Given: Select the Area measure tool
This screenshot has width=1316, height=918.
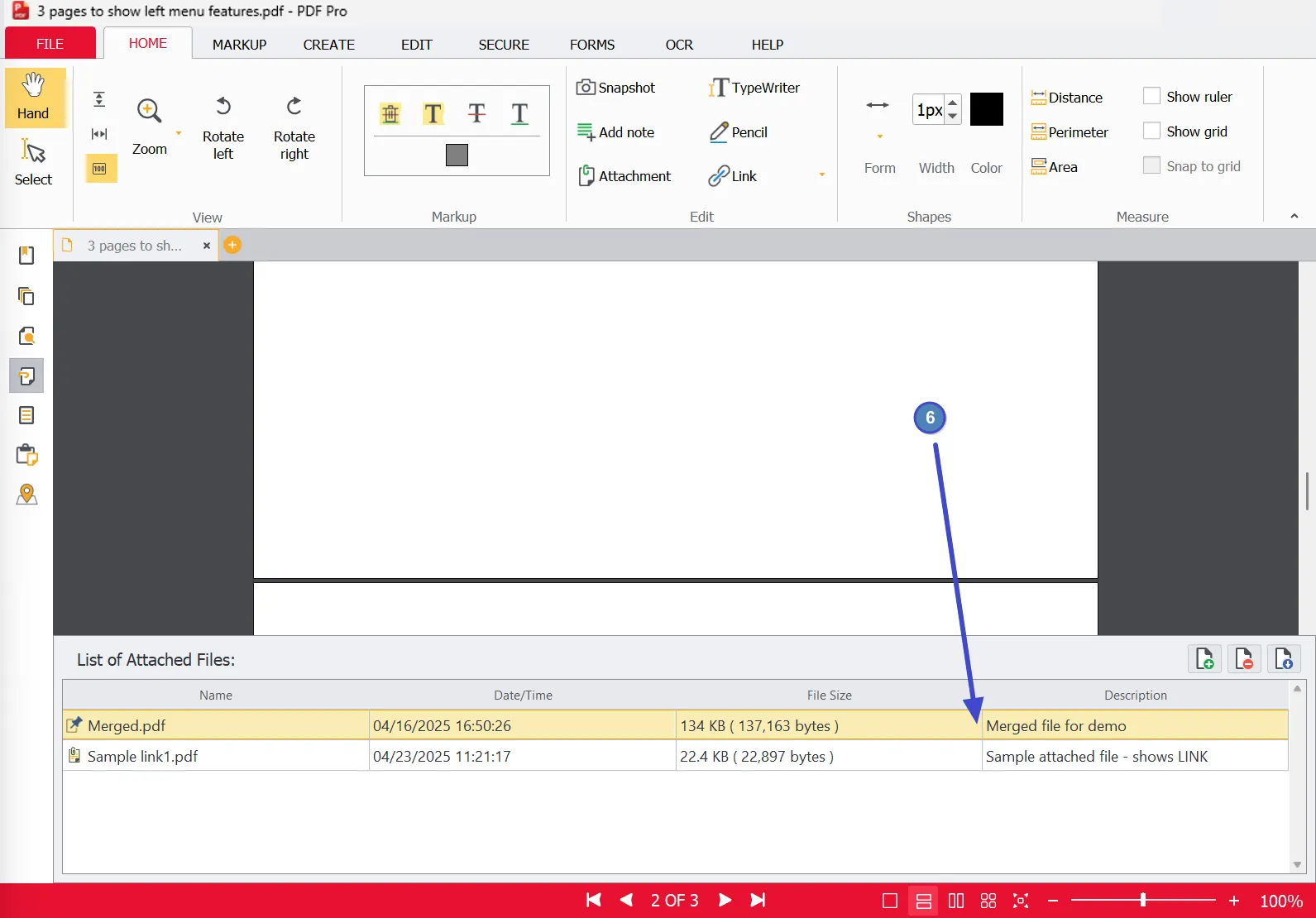Looking at the screenshot, I should coord(1055,167).
